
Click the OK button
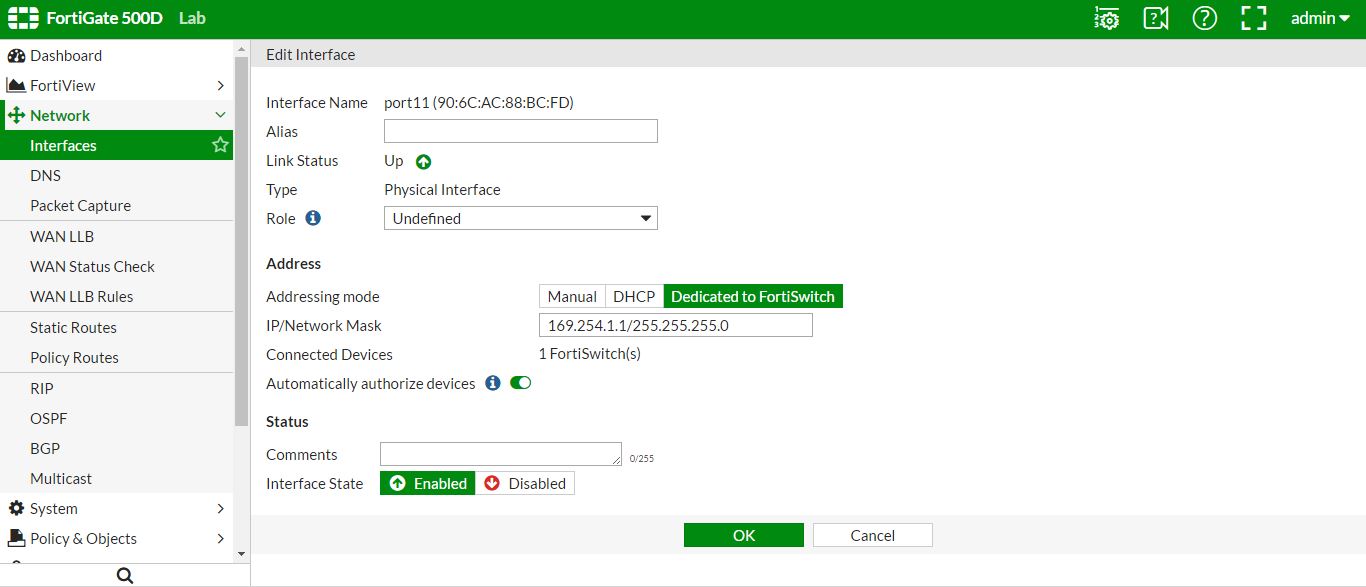(744, 535)
